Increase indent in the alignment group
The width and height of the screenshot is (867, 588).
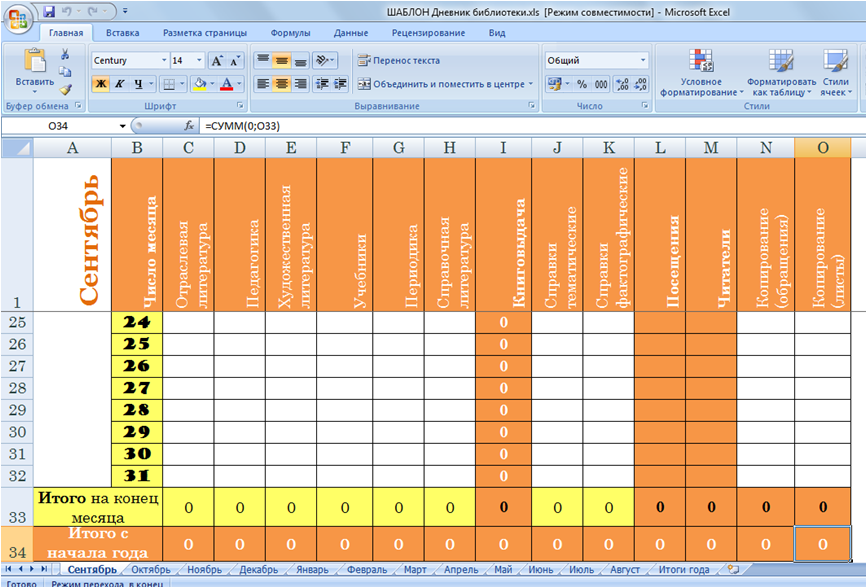click(x=341, y=84)
